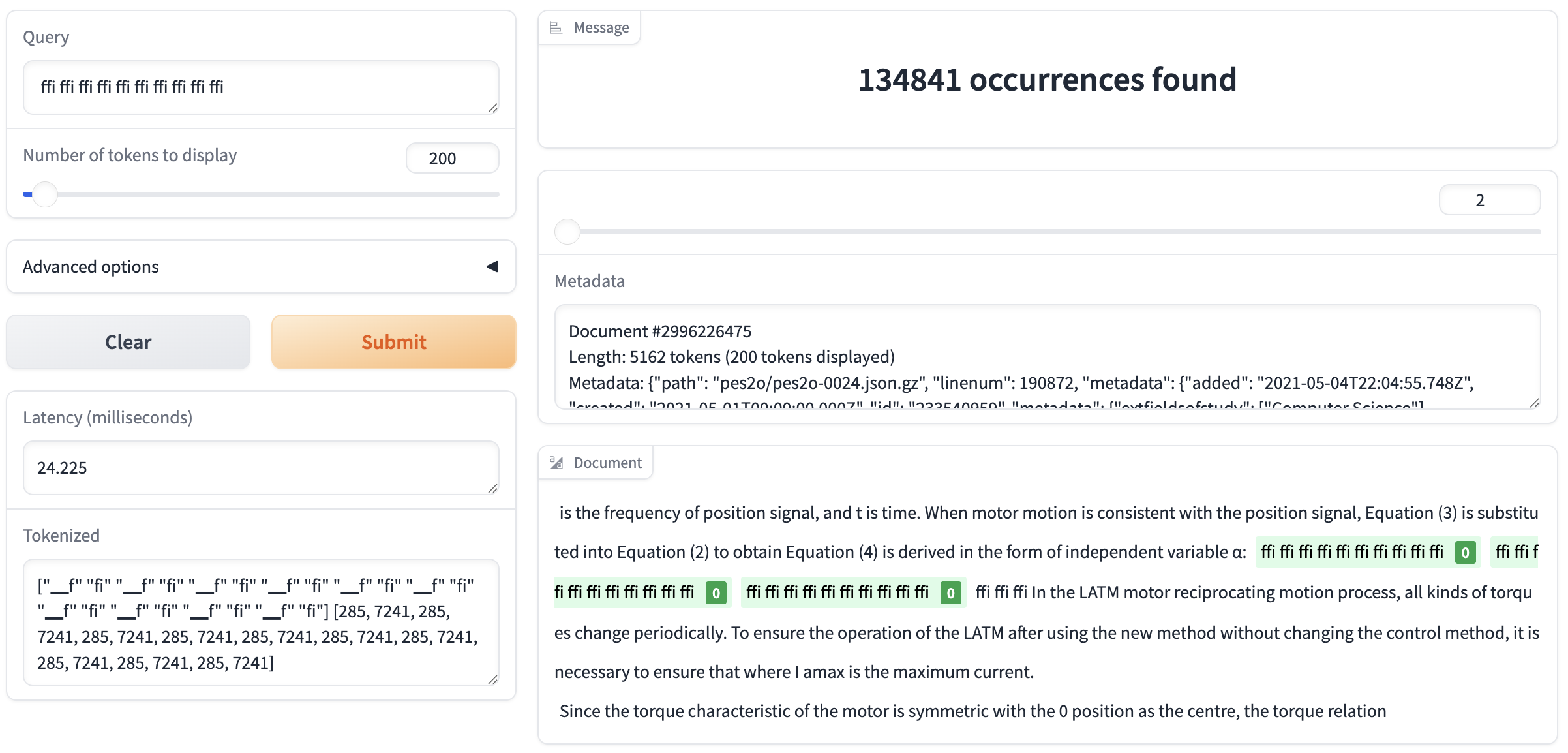Click the Tokenized textbox resize handle
This screenshot has height=753, width=1568.
(x=493, y=679)
